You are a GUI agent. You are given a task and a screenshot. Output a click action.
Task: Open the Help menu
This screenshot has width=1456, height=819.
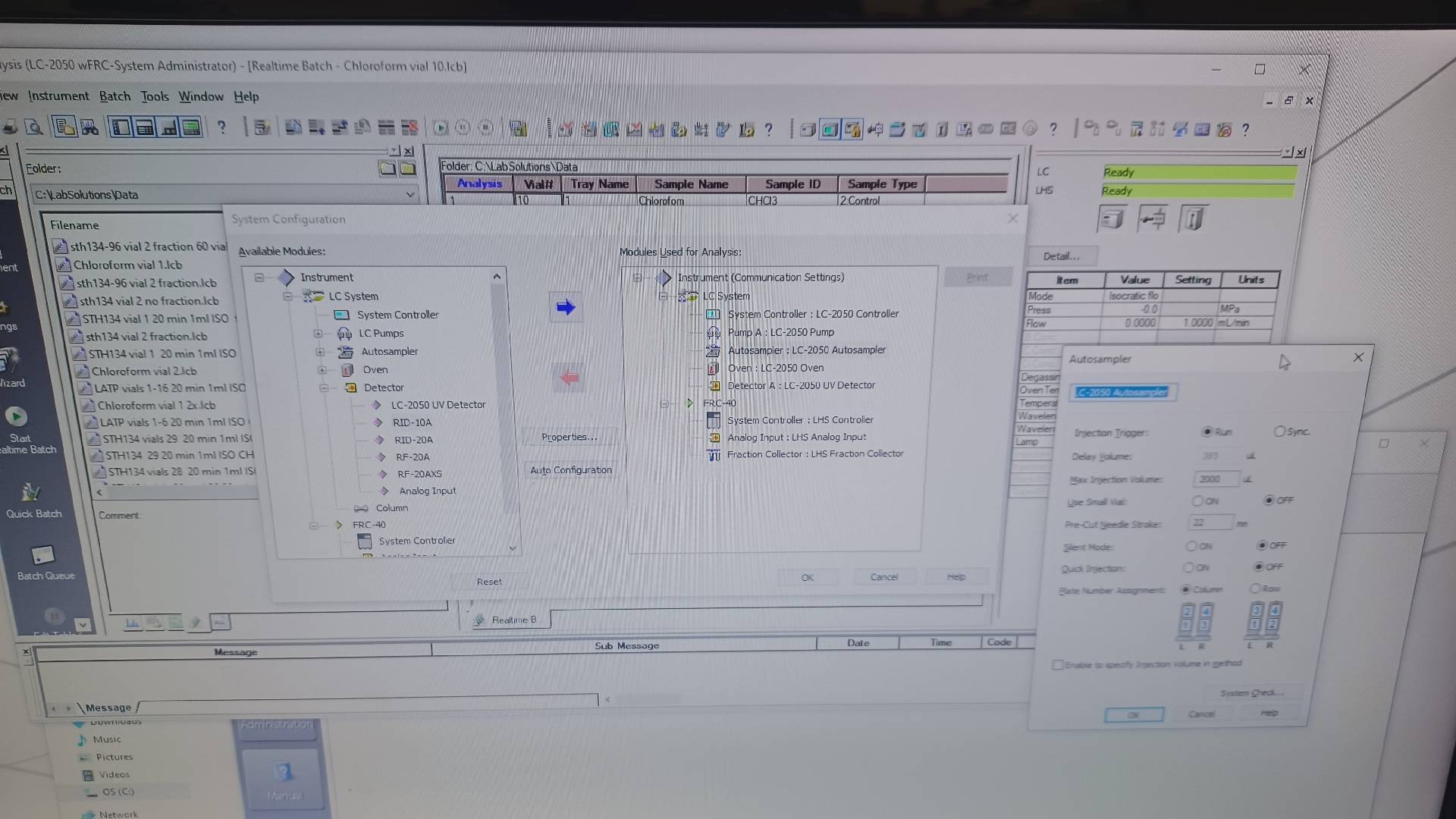pyautogui.click(x=246, y=96)
